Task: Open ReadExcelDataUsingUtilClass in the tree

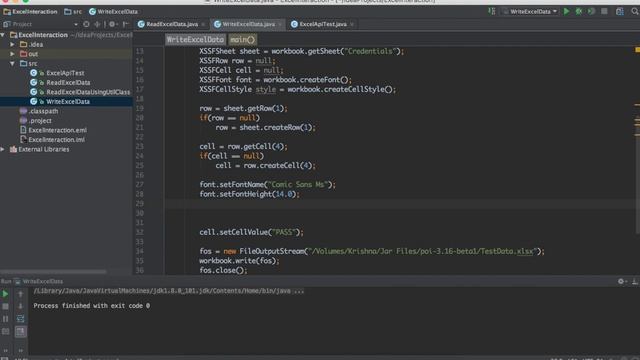Action: click(x=88, y=92)
